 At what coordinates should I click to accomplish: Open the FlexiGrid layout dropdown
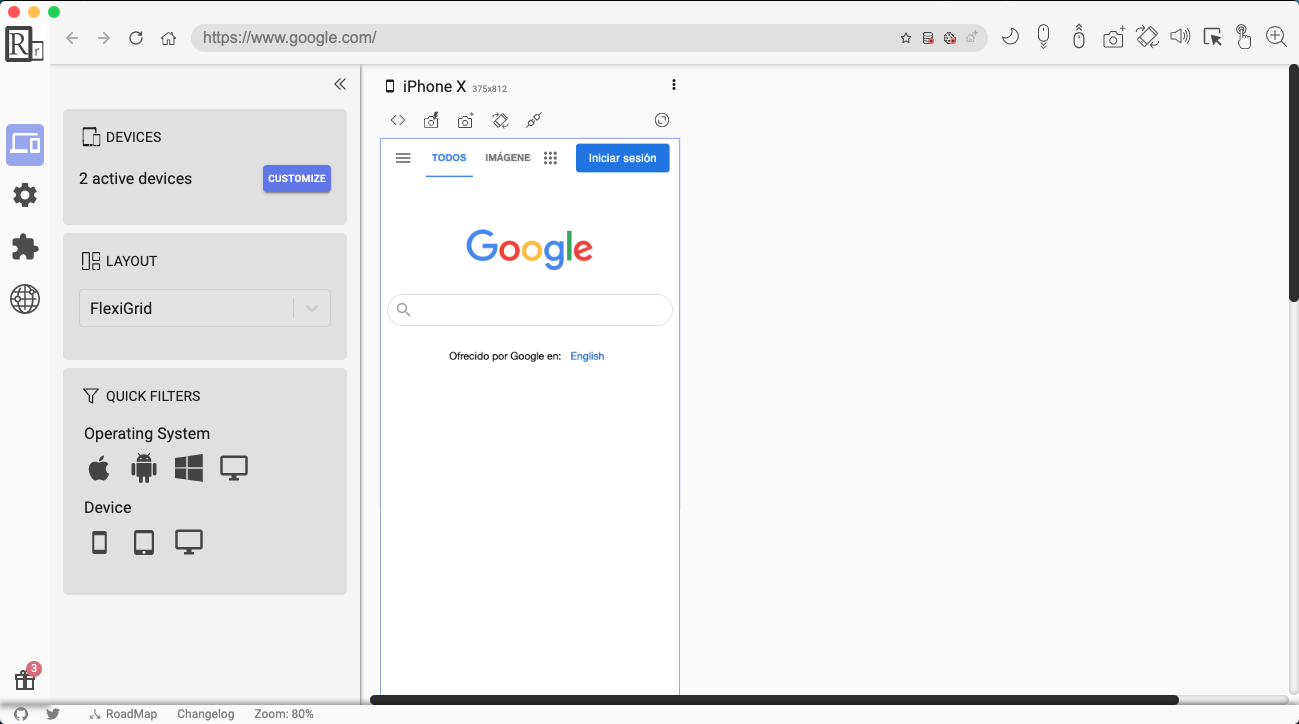(205, 308)
